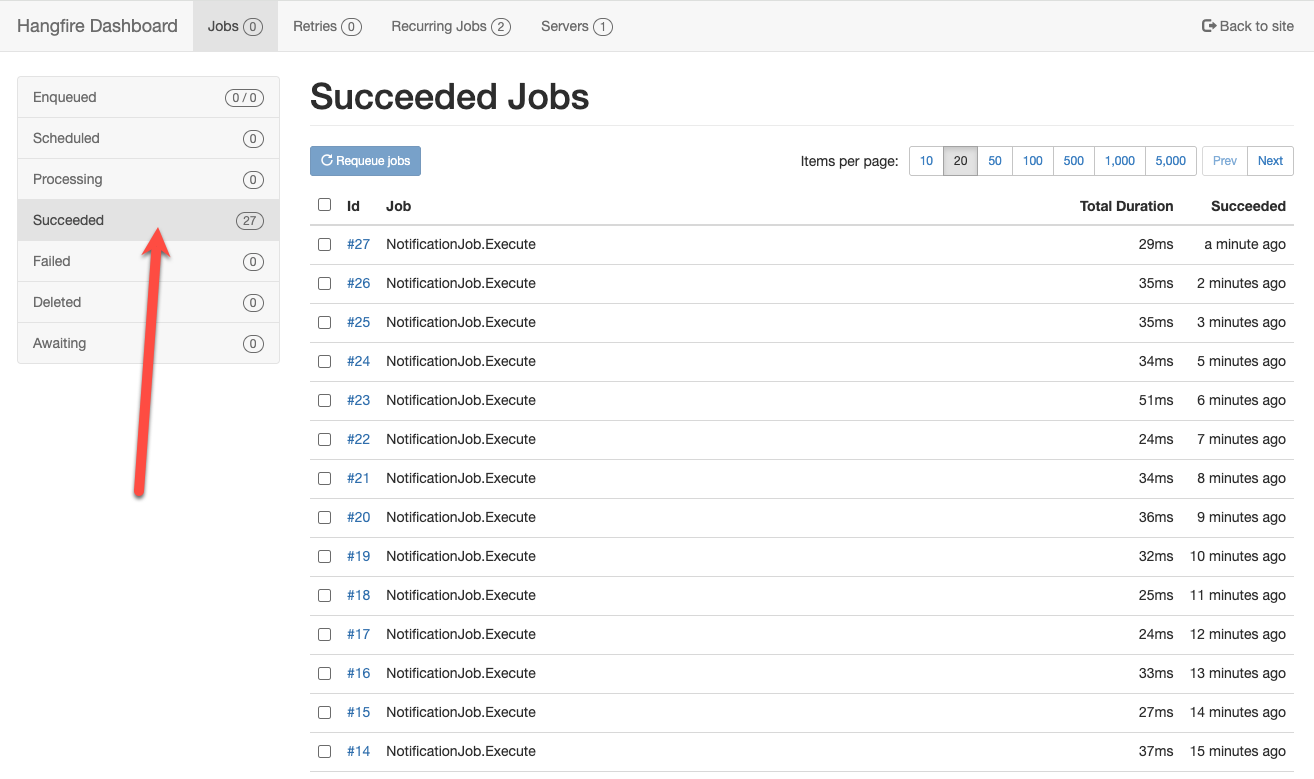Open job #26 details link
This screenshot has width=1314, height=779.
358,283
